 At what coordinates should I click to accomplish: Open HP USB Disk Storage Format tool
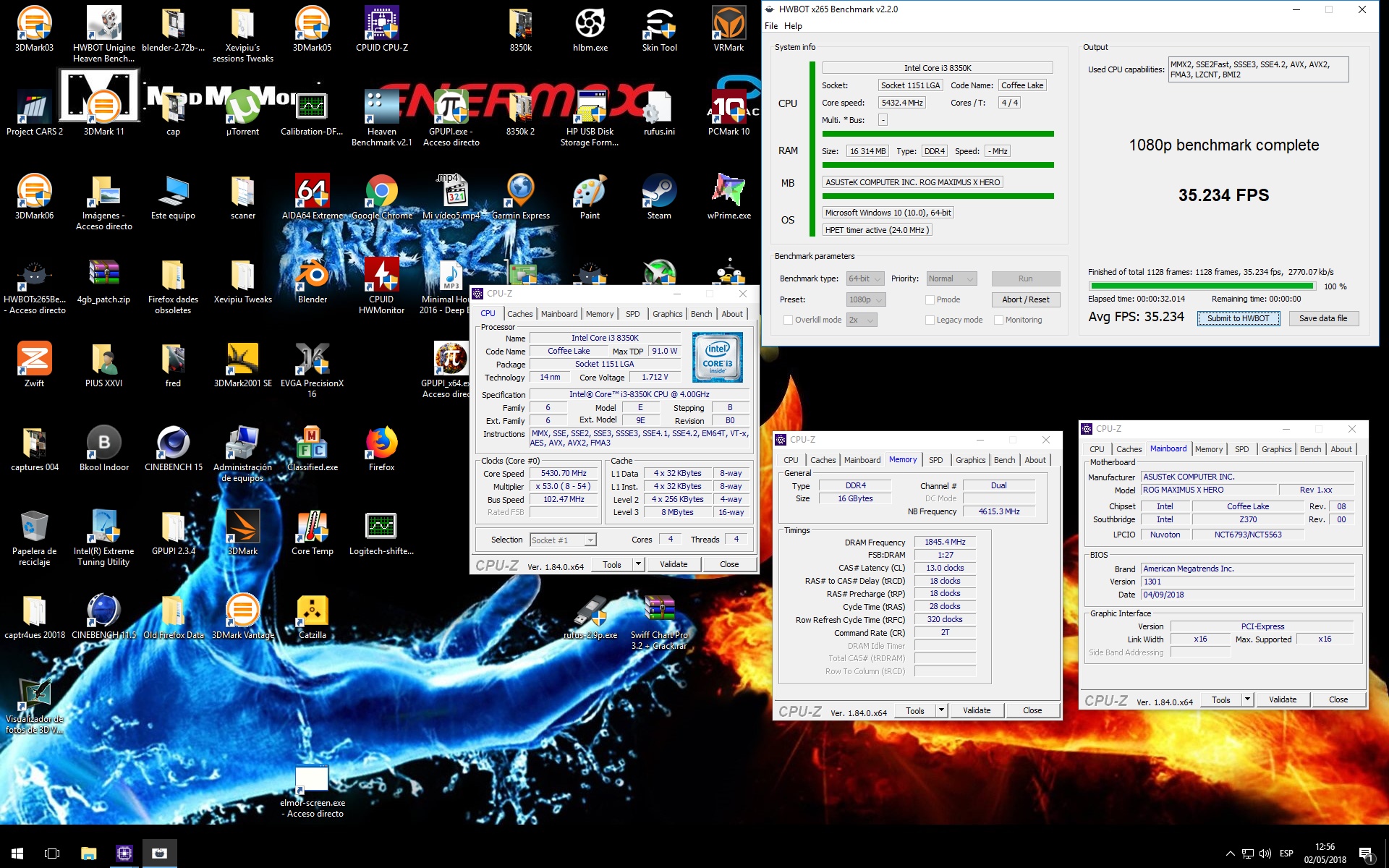coord(590,117)
